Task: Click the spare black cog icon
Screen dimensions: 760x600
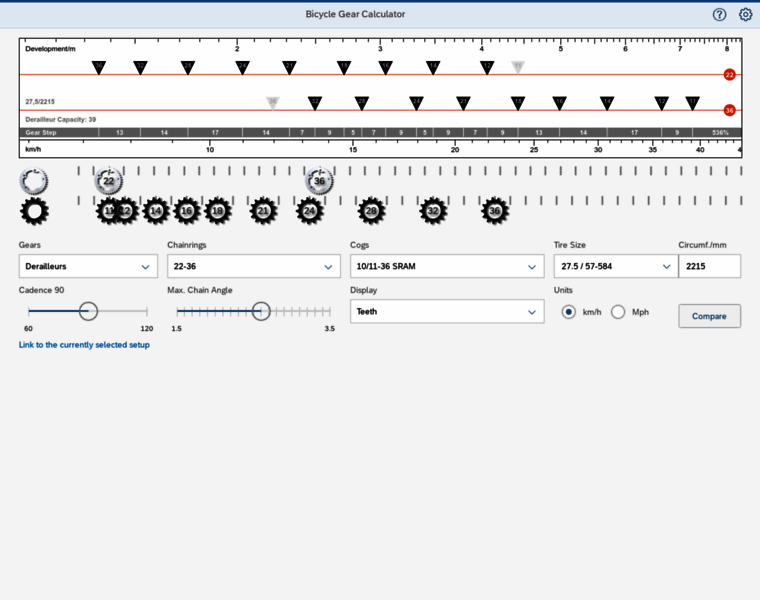Action: tap(34, 211)
